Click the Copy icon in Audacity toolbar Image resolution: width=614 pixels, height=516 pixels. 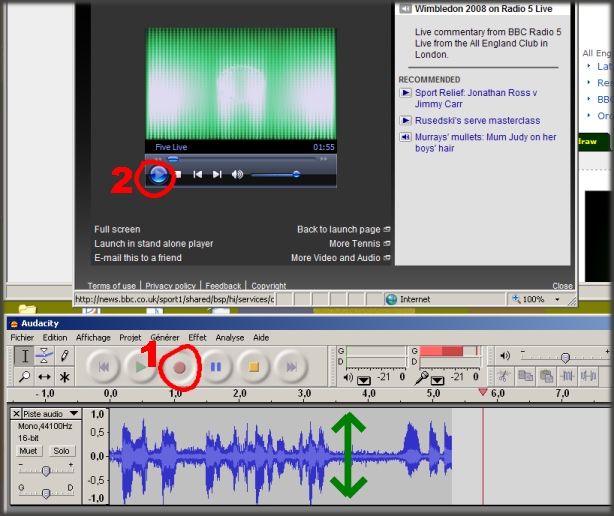tap(525, 376)
